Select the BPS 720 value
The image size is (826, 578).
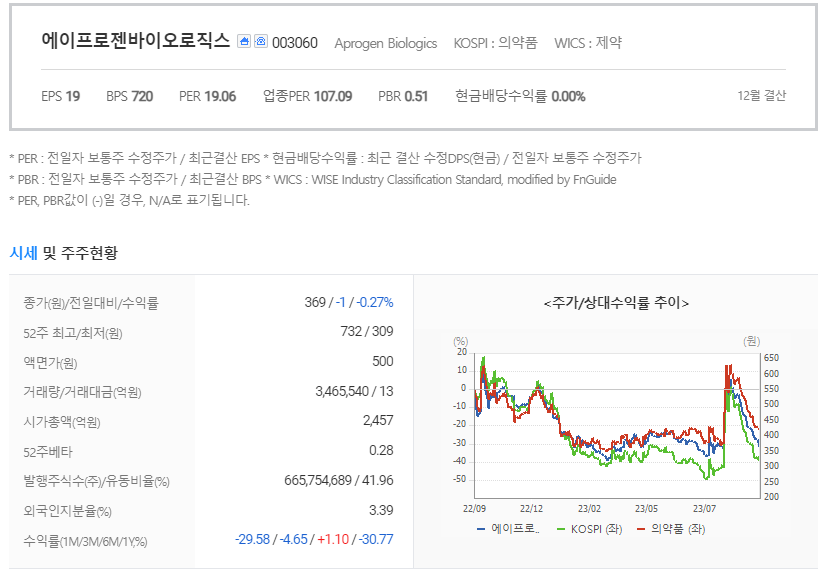pyautogui.click(x=130, y=96)
